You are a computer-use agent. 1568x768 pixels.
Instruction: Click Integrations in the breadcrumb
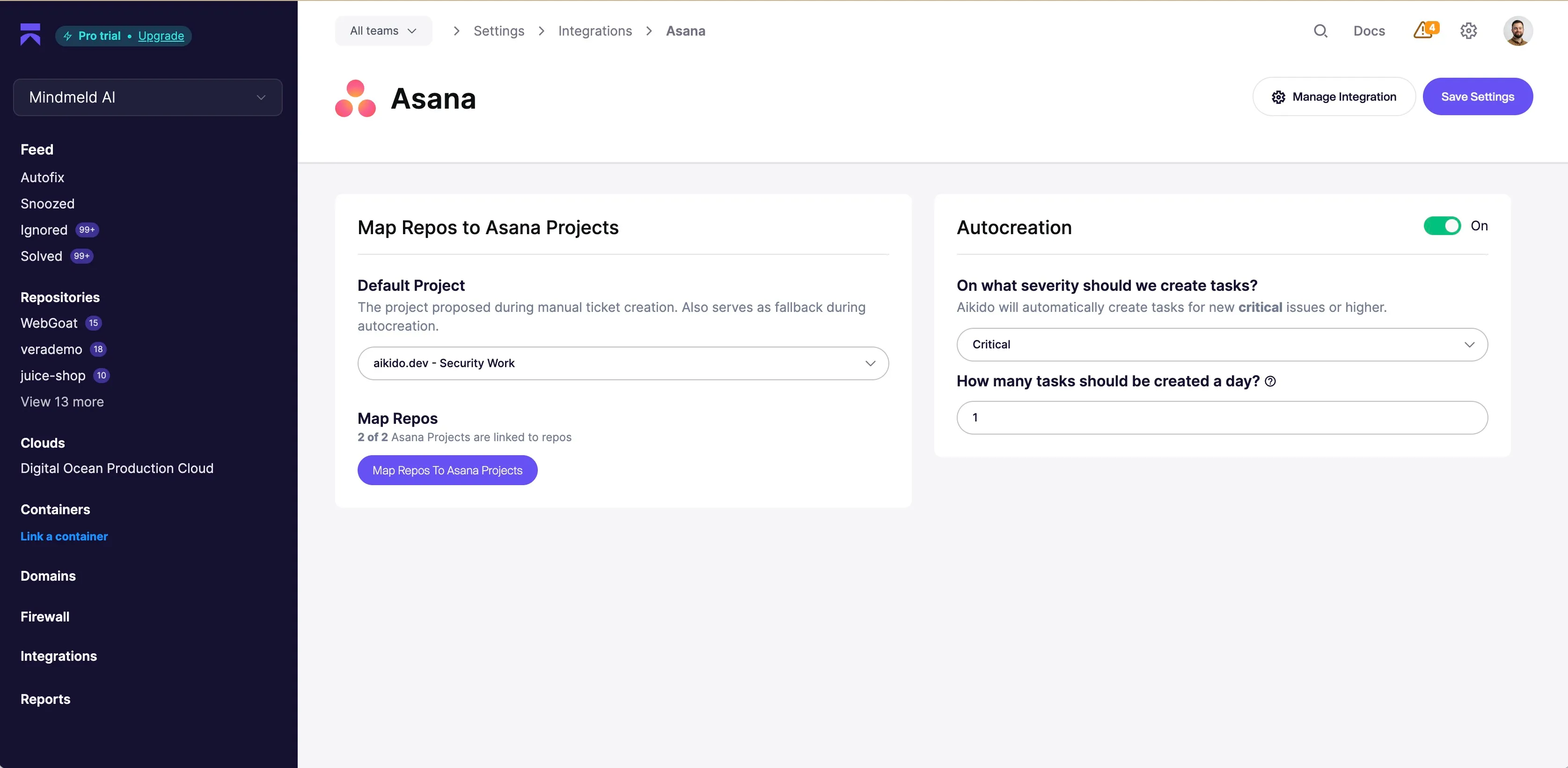(x=595, y=31)
